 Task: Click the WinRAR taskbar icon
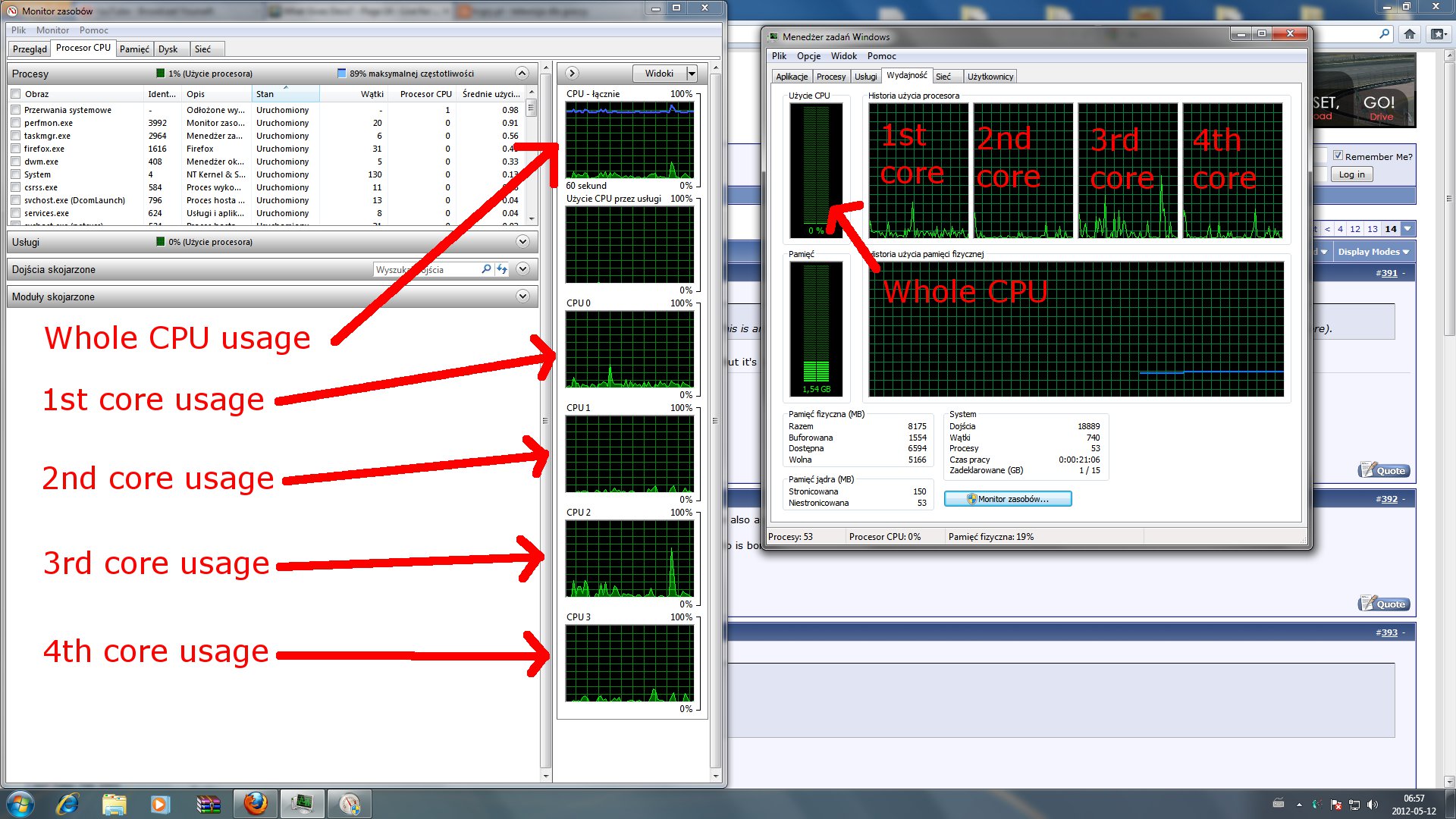208,803
